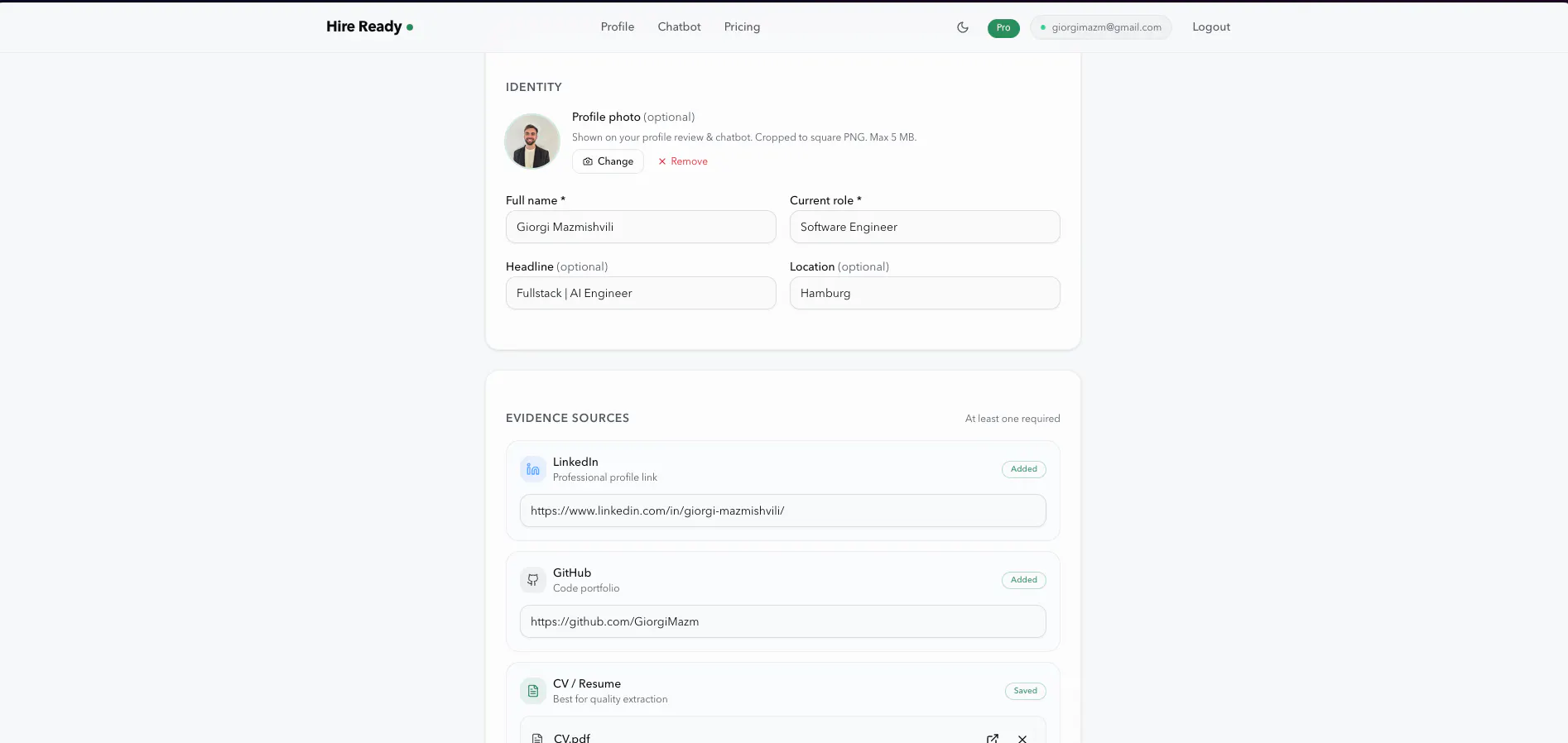Image resolution: width=1568 pixels, height=743 pixels.
Task: Click the green dot before the email
Action: coord(1043,27)
